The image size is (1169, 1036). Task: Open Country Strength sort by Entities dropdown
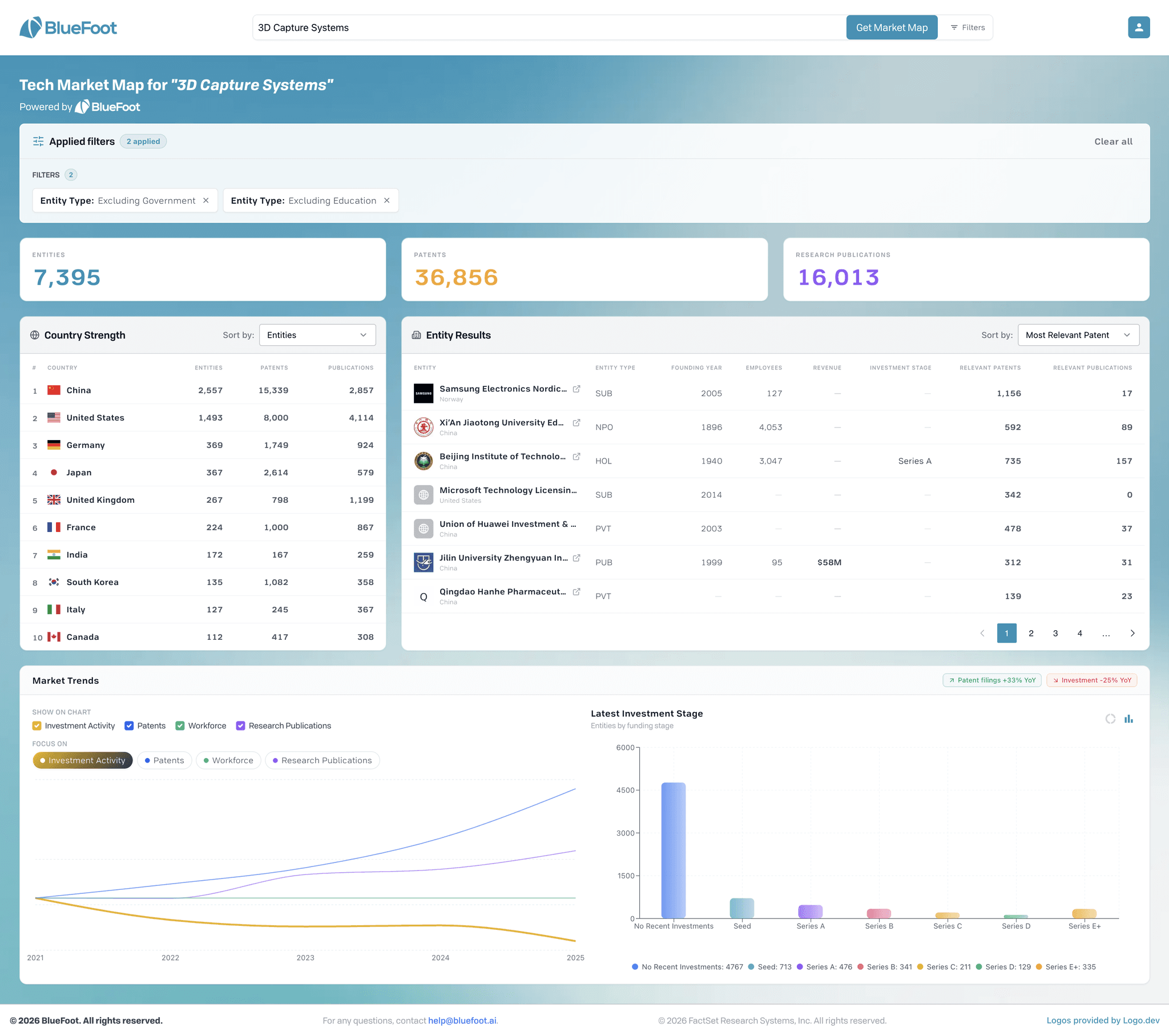[317, 335]
